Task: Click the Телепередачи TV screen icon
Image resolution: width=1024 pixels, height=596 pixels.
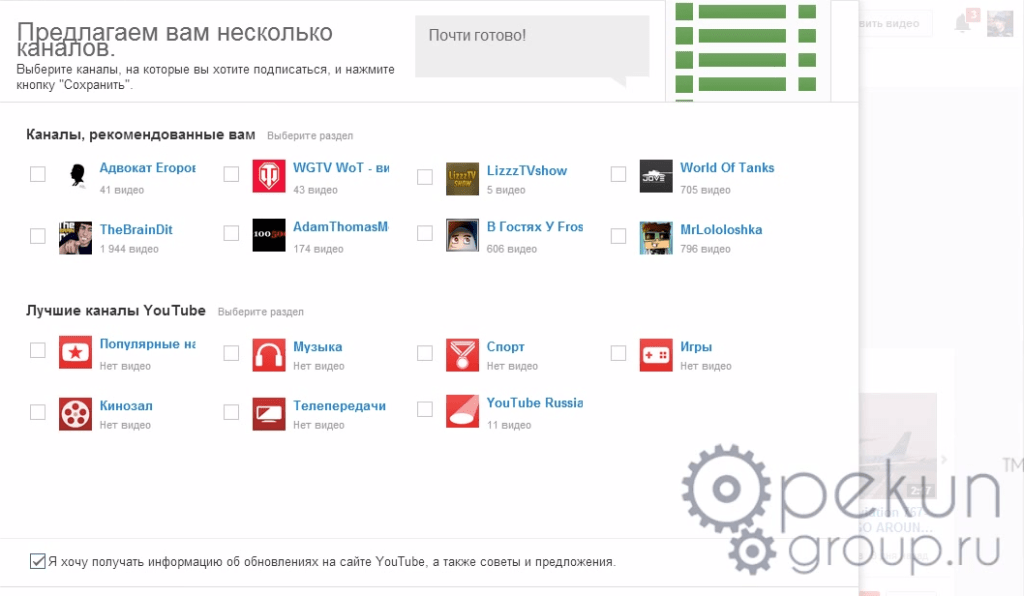Action: point(269,414)
